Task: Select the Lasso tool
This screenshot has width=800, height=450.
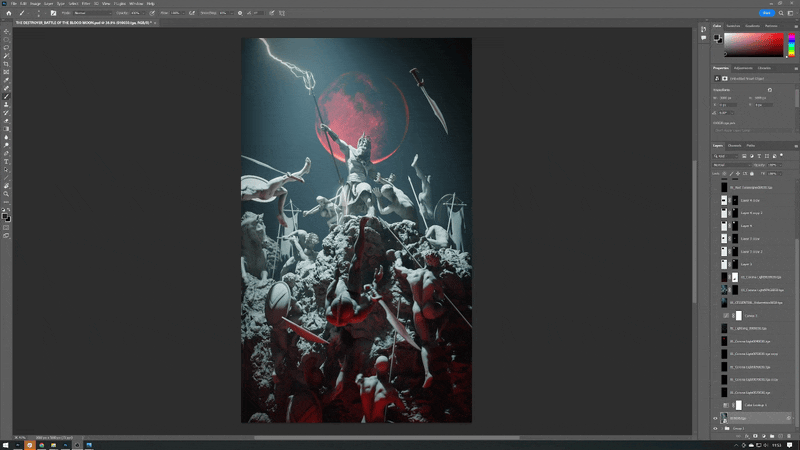Action: pyautogui.click(x=6, y=47)
